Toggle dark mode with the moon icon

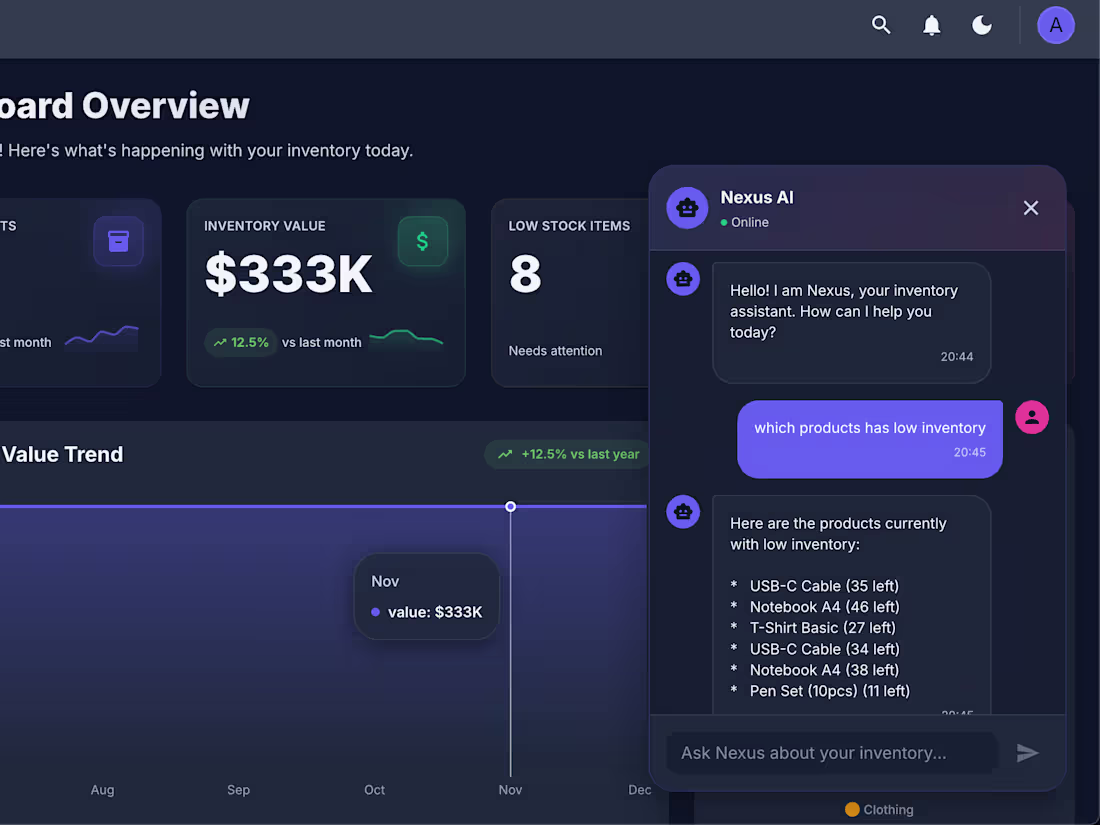[x=981, y=25]
